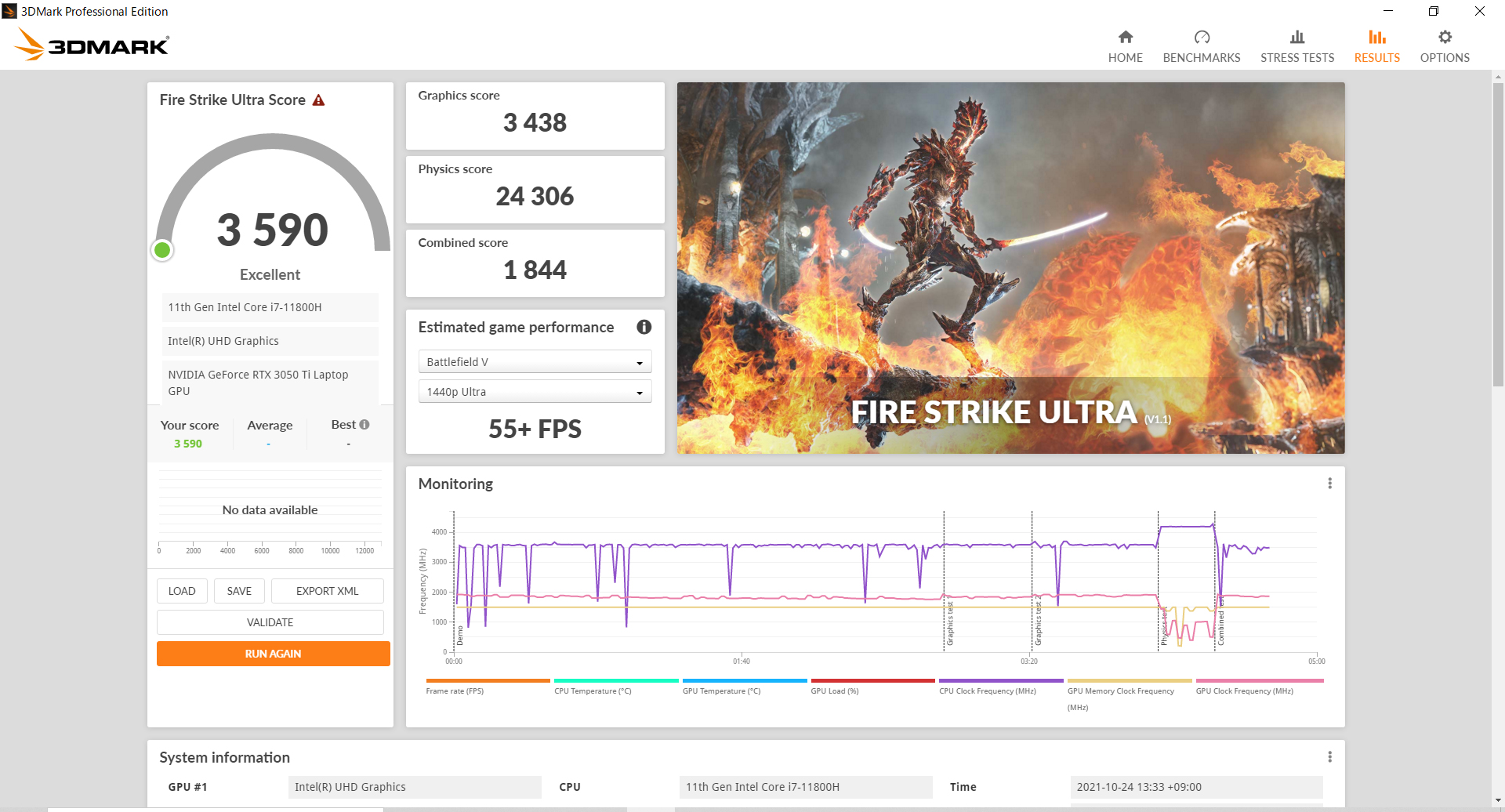Expand the Battlefield V game dropdown
Image resolution: width=1505 pixels, height=812 pixels.
click(535, 361)
